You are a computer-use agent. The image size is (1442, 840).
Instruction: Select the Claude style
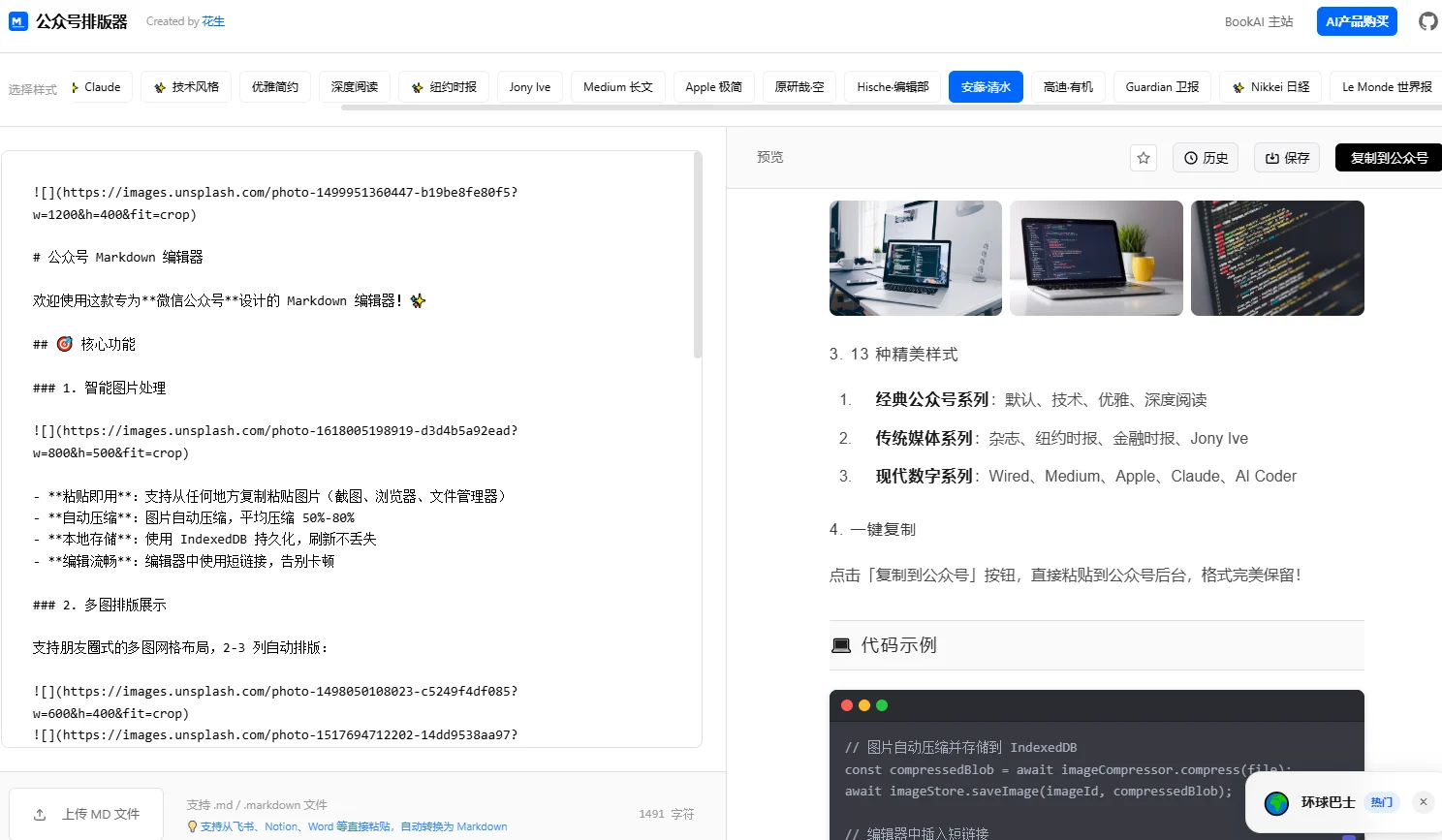coord(97,87)
